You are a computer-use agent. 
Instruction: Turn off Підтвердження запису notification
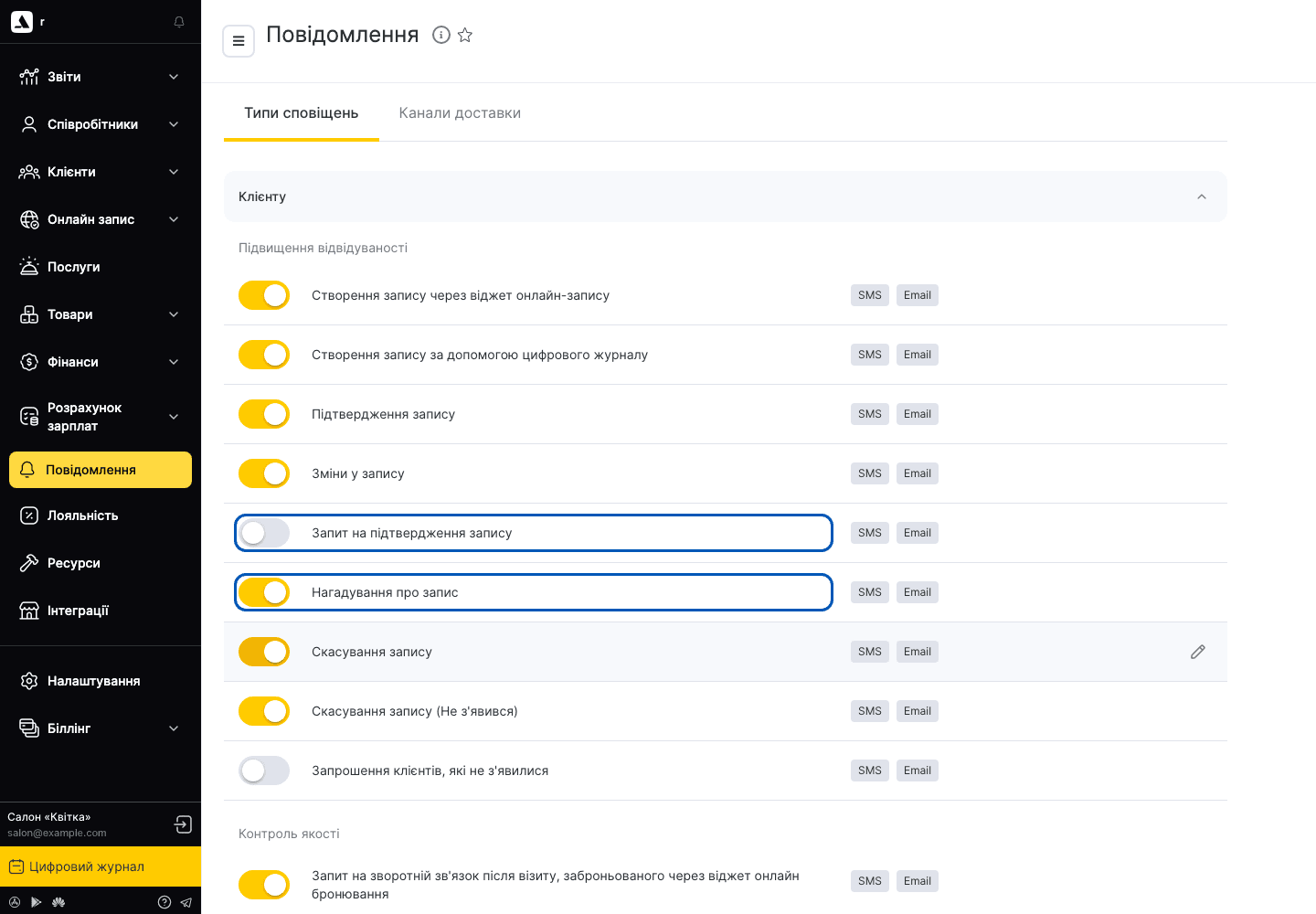click(x=264, y=414)
